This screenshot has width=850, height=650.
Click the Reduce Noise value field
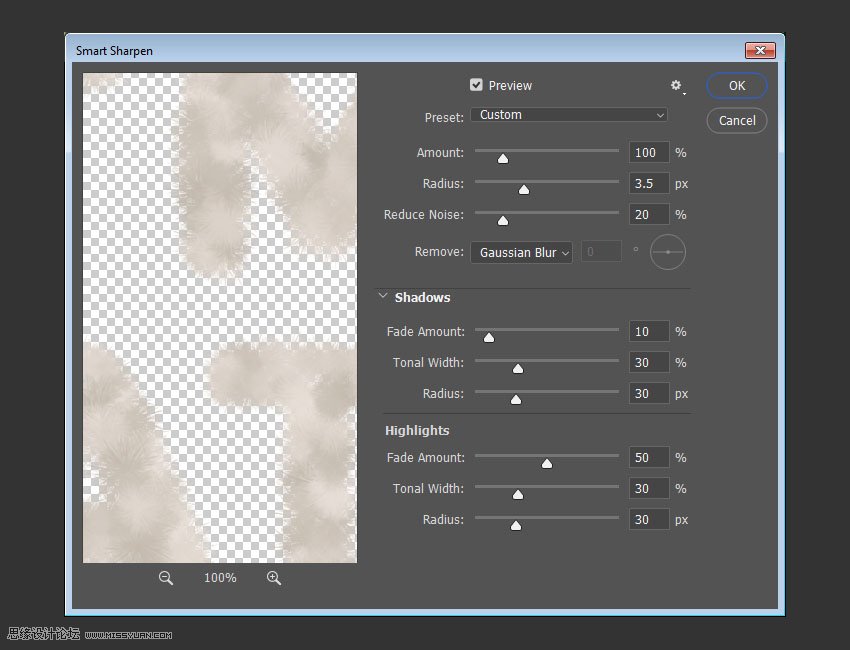pos(648,215)
